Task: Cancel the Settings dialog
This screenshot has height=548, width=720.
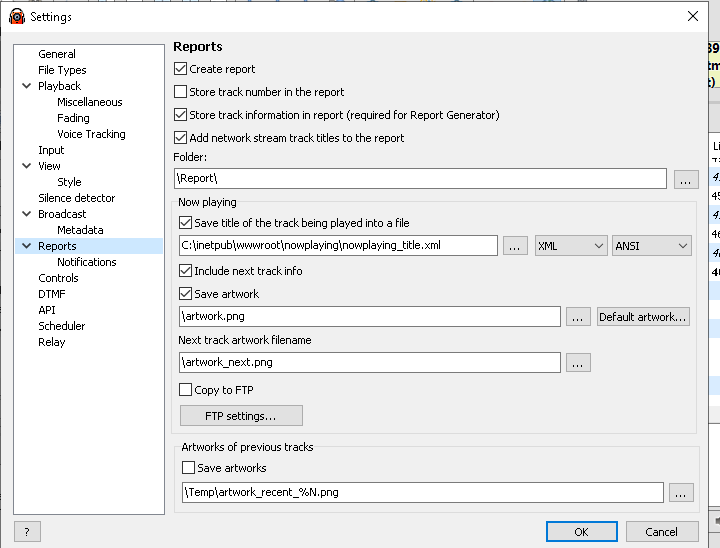Action: 662,531
